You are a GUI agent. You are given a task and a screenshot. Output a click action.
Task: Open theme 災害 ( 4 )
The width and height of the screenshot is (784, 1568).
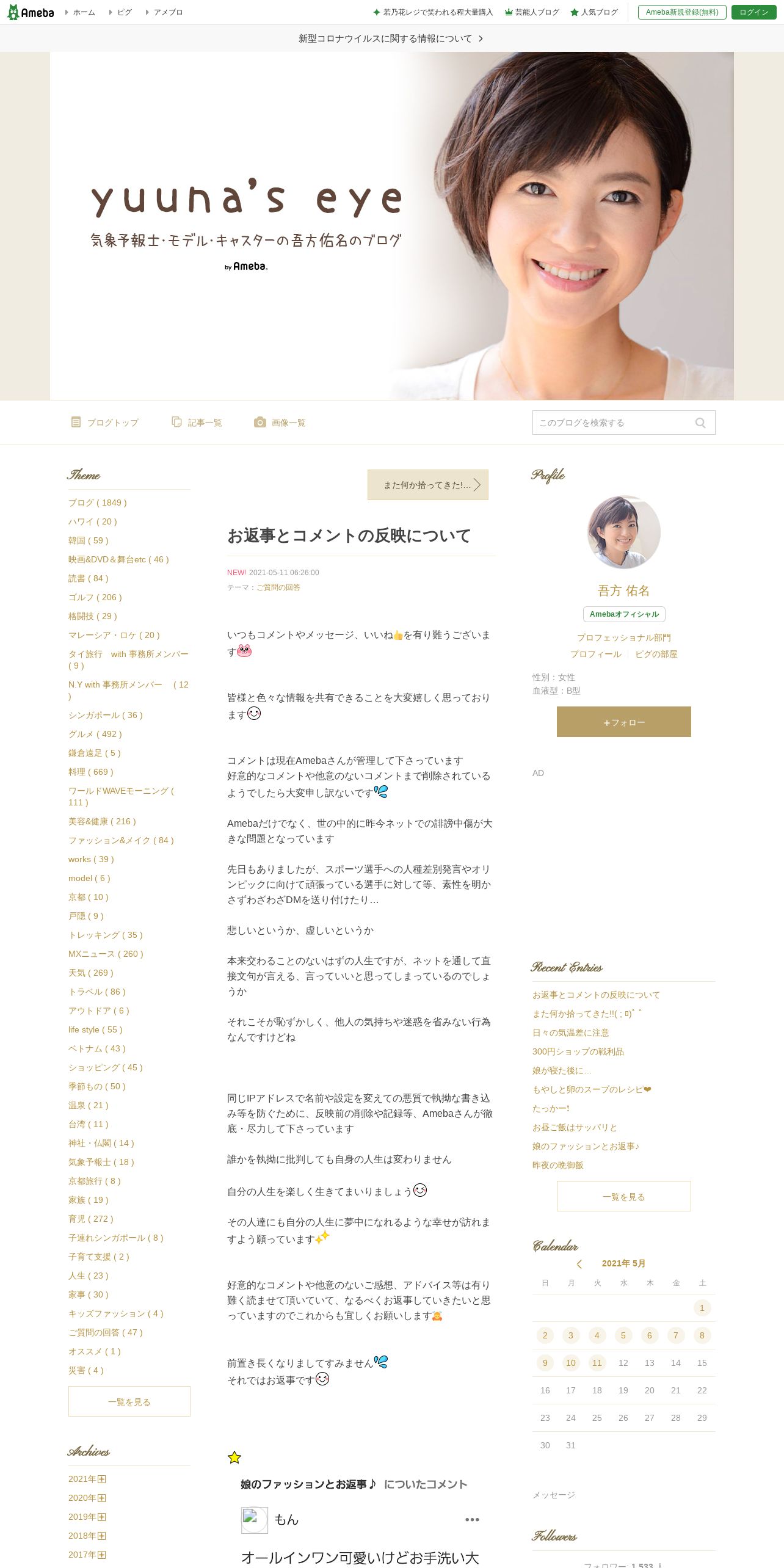pyautogui.click(x=86, y=1370)
